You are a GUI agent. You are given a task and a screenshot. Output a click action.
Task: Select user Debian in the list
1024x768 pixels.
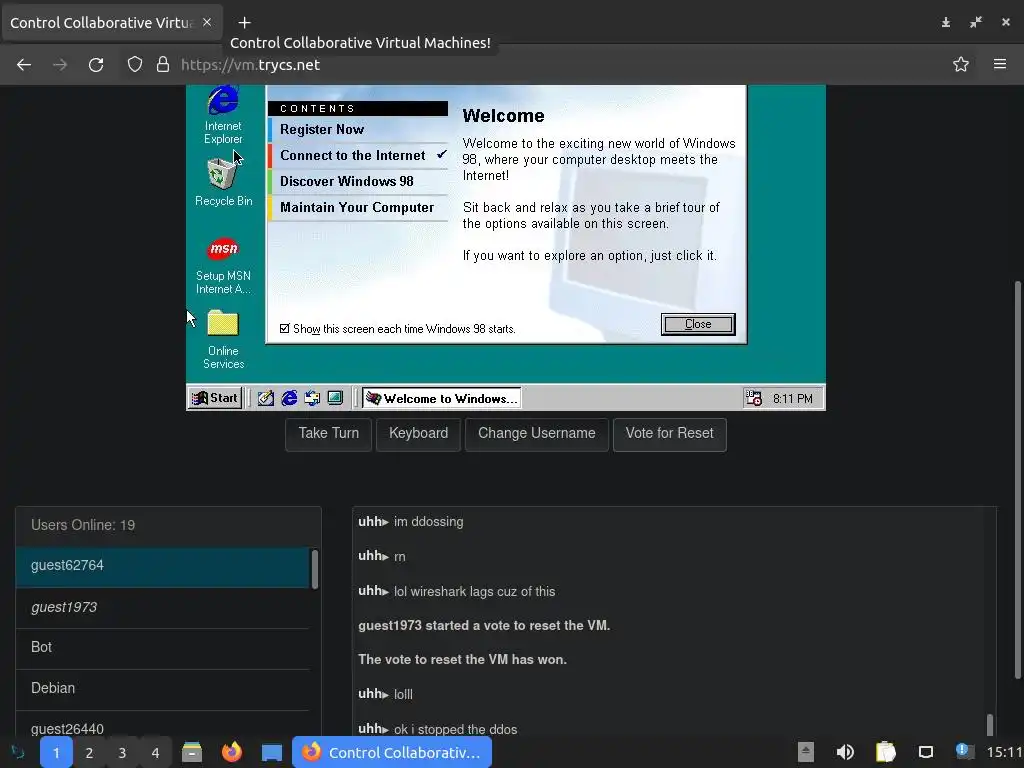coord(163,689)
